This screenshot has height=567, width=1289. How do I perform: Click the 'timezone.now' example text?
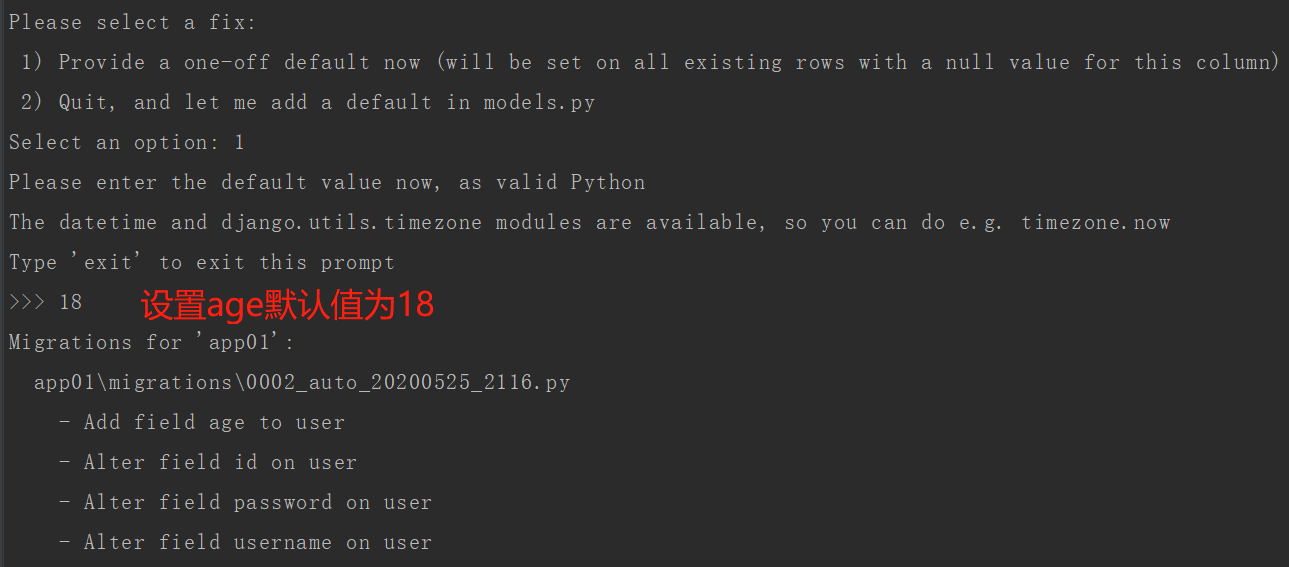click(1095, 222)
